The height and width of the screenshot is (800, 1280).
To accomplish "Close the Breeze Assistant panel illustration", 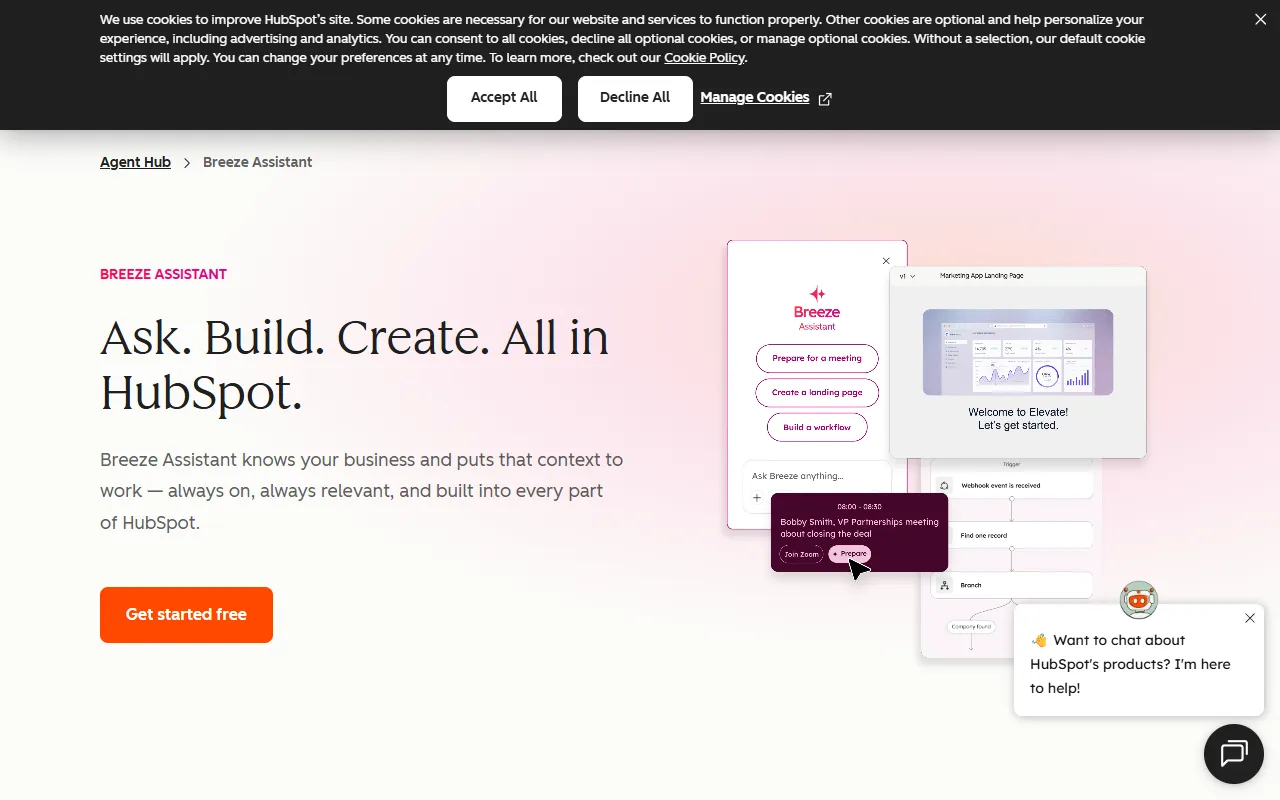I will click(x=886, y=261).
